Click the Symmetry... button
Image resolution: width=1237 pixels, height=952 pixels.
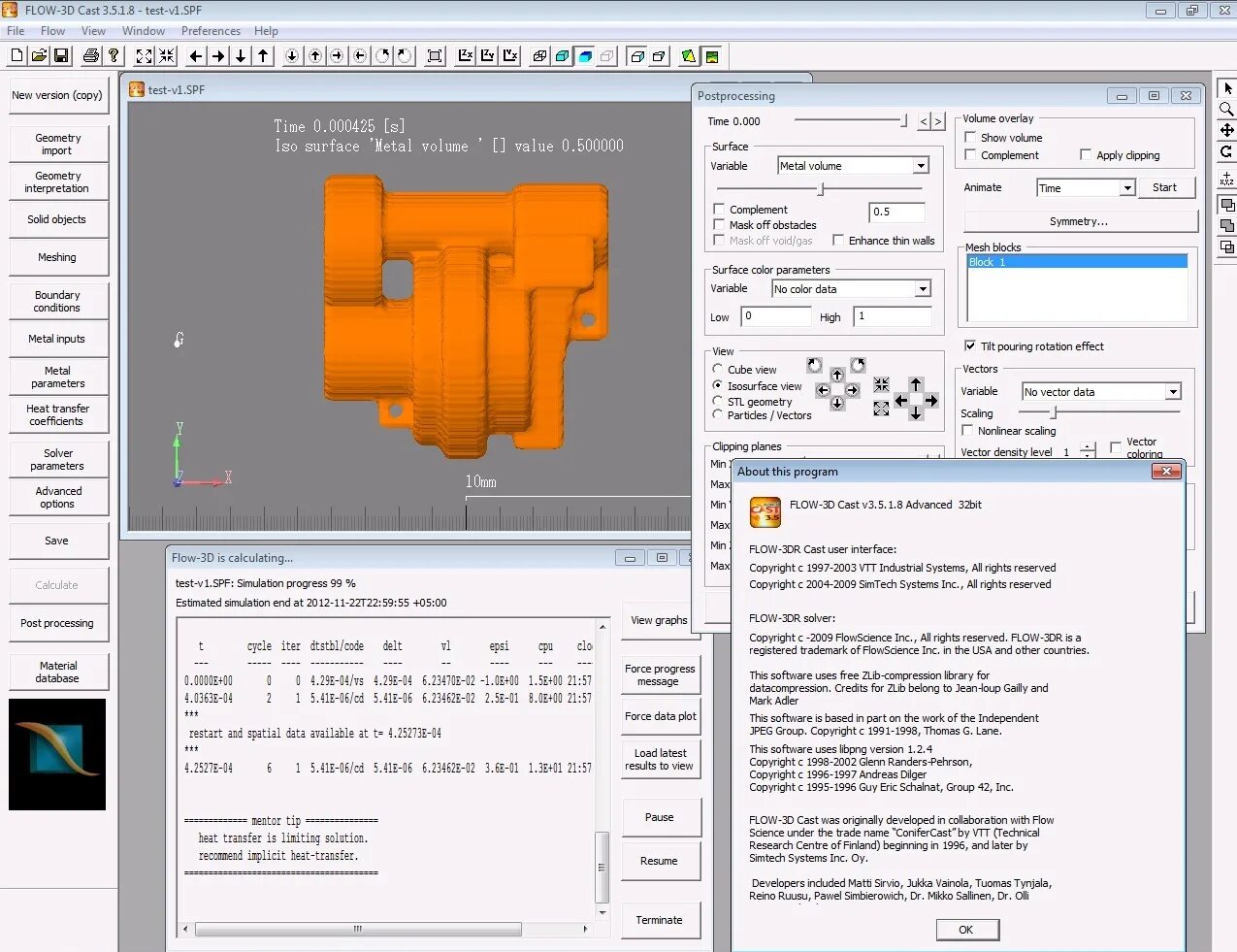coord(1079,221)
